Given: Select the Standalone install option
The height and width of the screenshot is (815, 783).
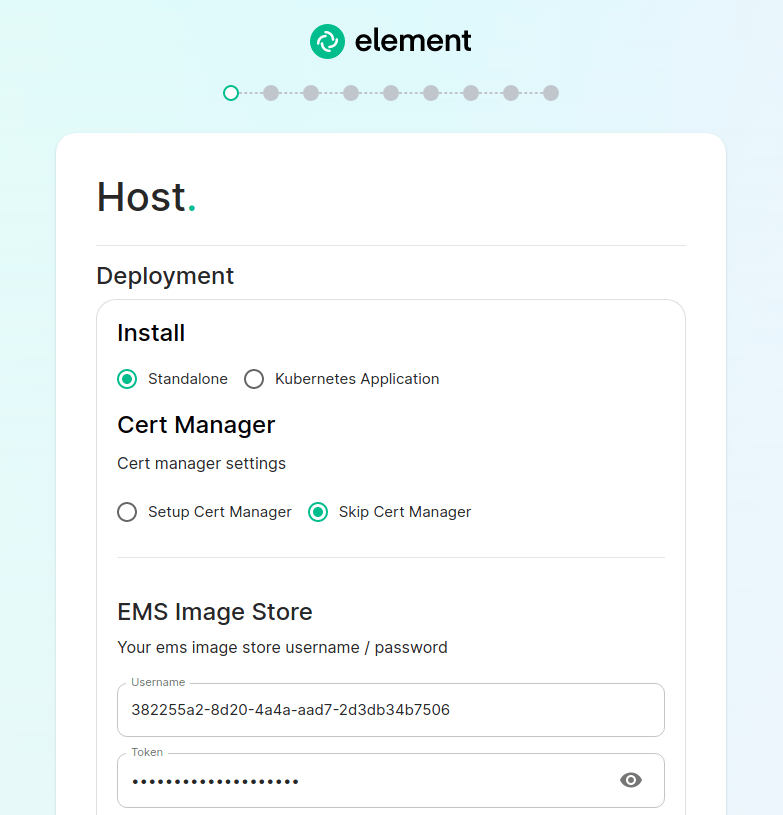Looking at the screenshot, I should click(127, 379).
